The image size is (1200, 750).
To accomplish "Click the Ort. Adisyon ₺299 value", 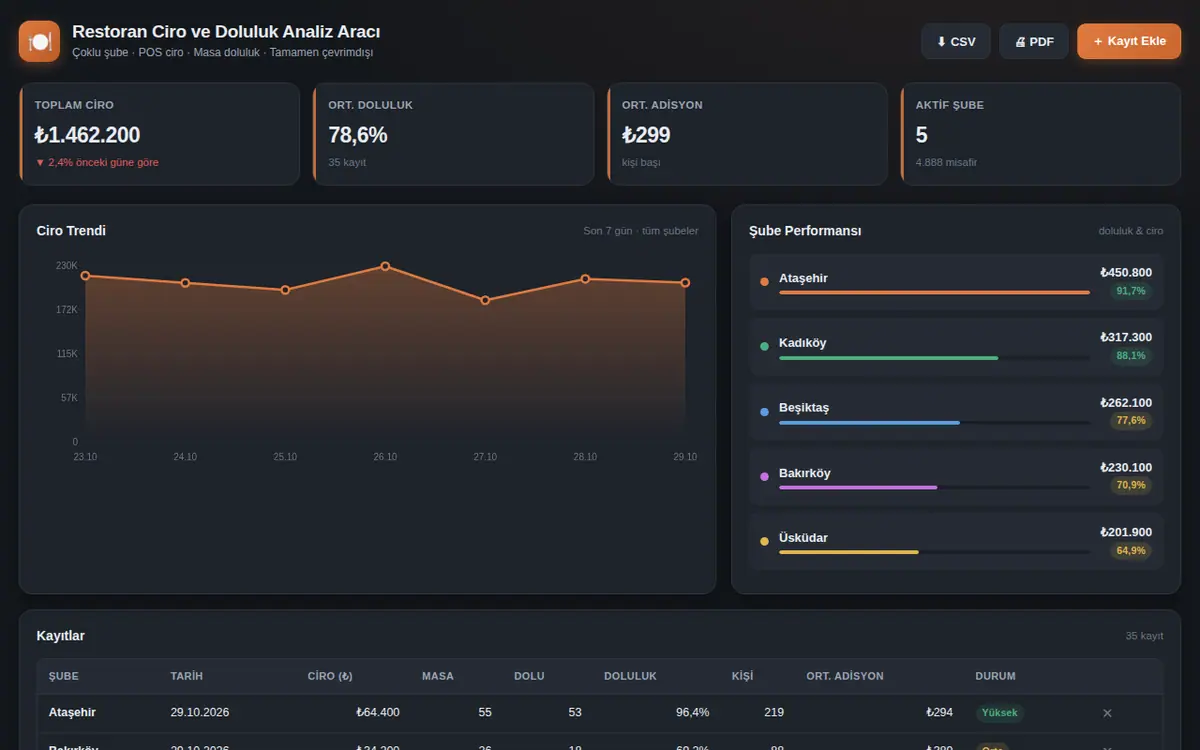I will pos(646,135).
